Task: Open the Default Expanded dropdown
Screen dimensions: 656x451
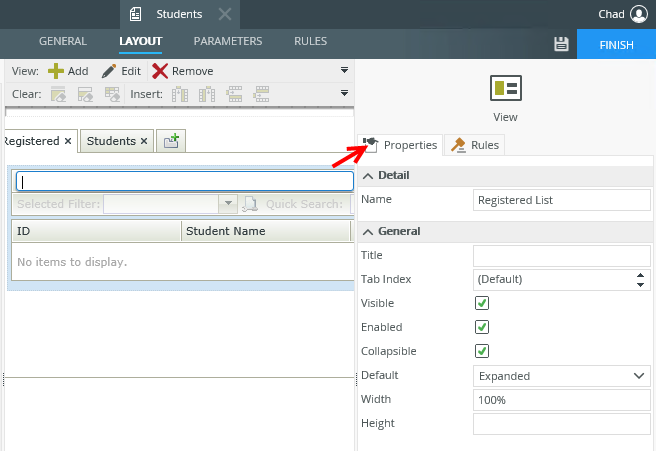Action: pyautogui.click(x=561, y=376)
